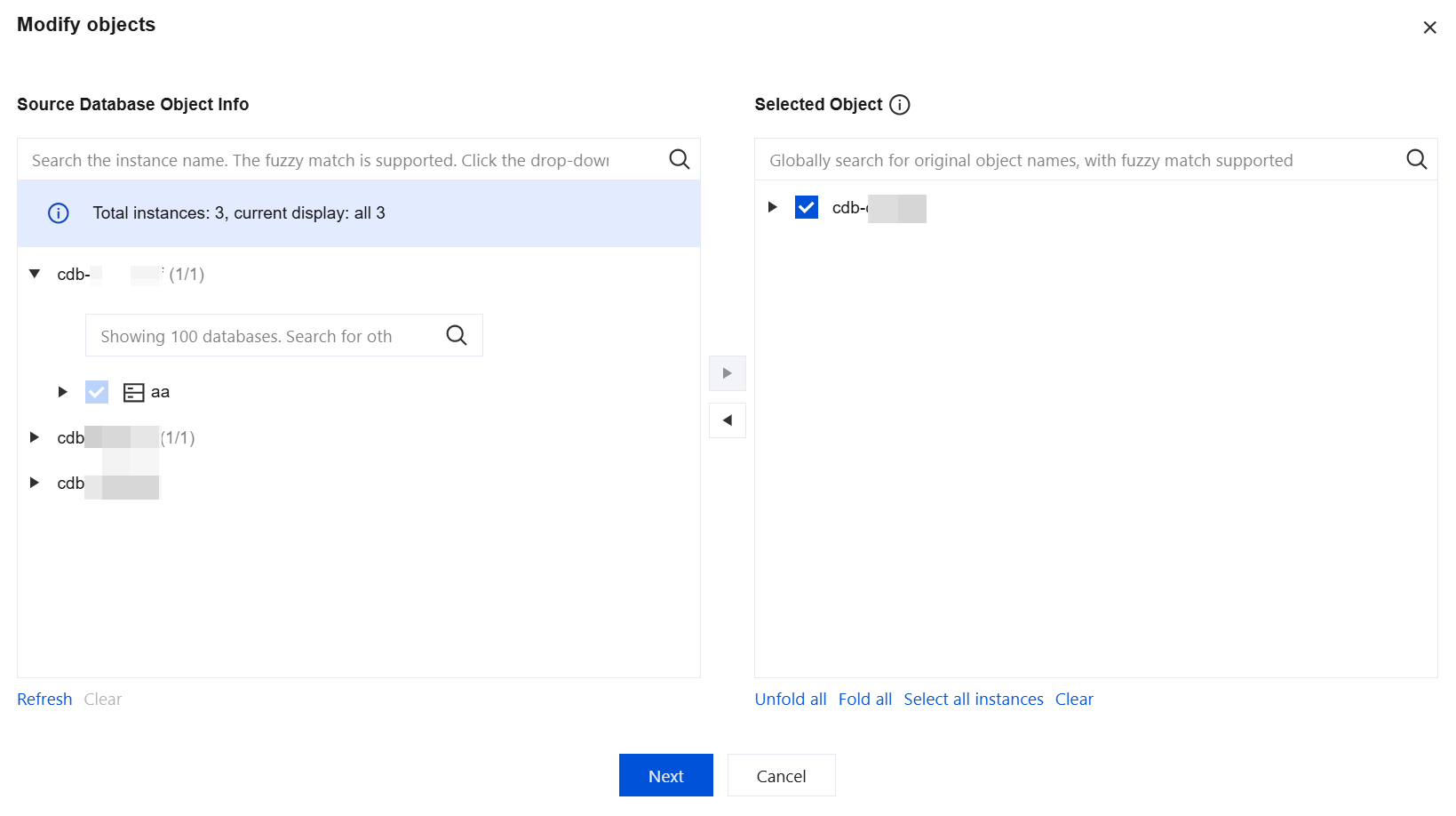The height and width of the screenshot is (816, 1456).
Task: Expand the second cdb instance (1/1)
Action: point(35,437)
